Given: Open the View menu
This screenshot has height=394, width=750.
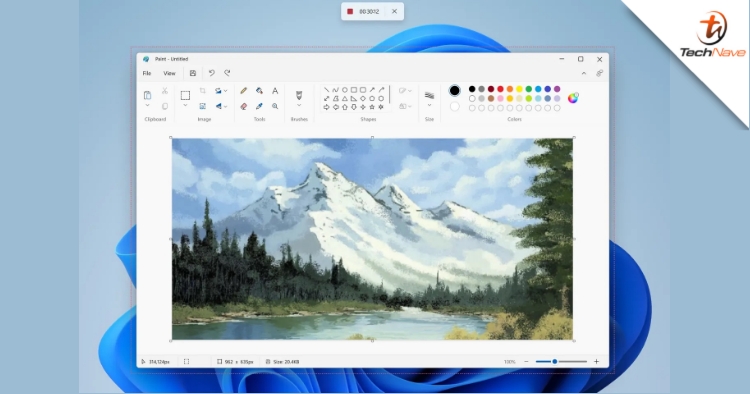Looking at the screenshot, I should (169, 73).
